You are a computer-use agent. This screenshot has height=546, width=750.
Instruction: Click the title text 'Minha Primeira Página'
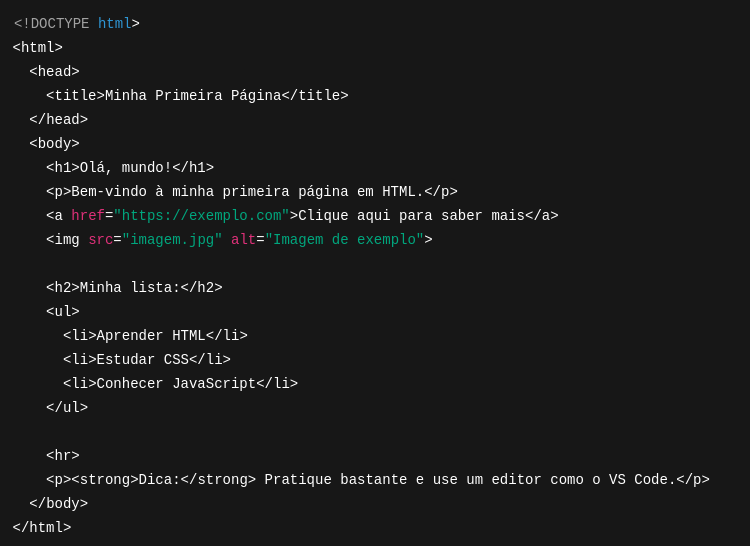tap(193, 96)
